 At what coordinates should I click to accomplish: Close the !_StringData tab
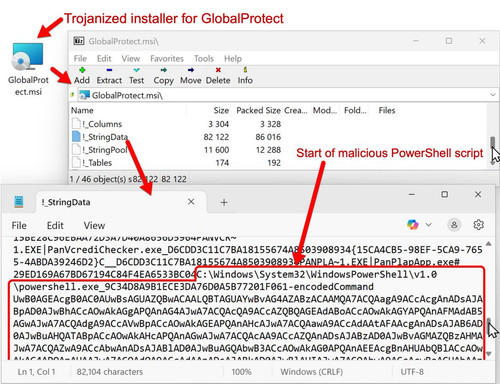191,202
